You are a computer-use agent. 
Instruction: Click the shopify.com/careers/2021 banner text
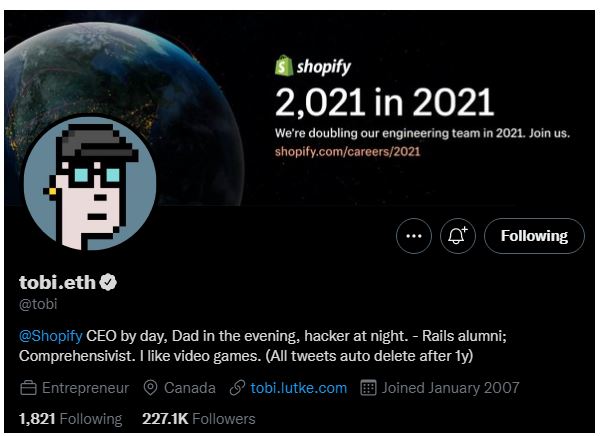347,151
